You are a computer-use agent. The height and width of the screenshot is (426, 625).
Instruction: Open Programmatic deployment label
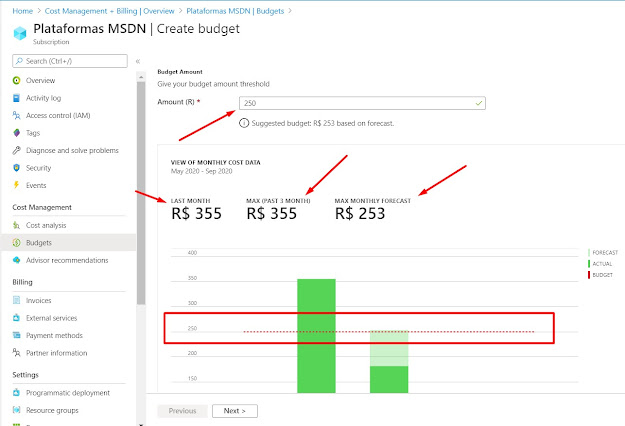(68, 393)
